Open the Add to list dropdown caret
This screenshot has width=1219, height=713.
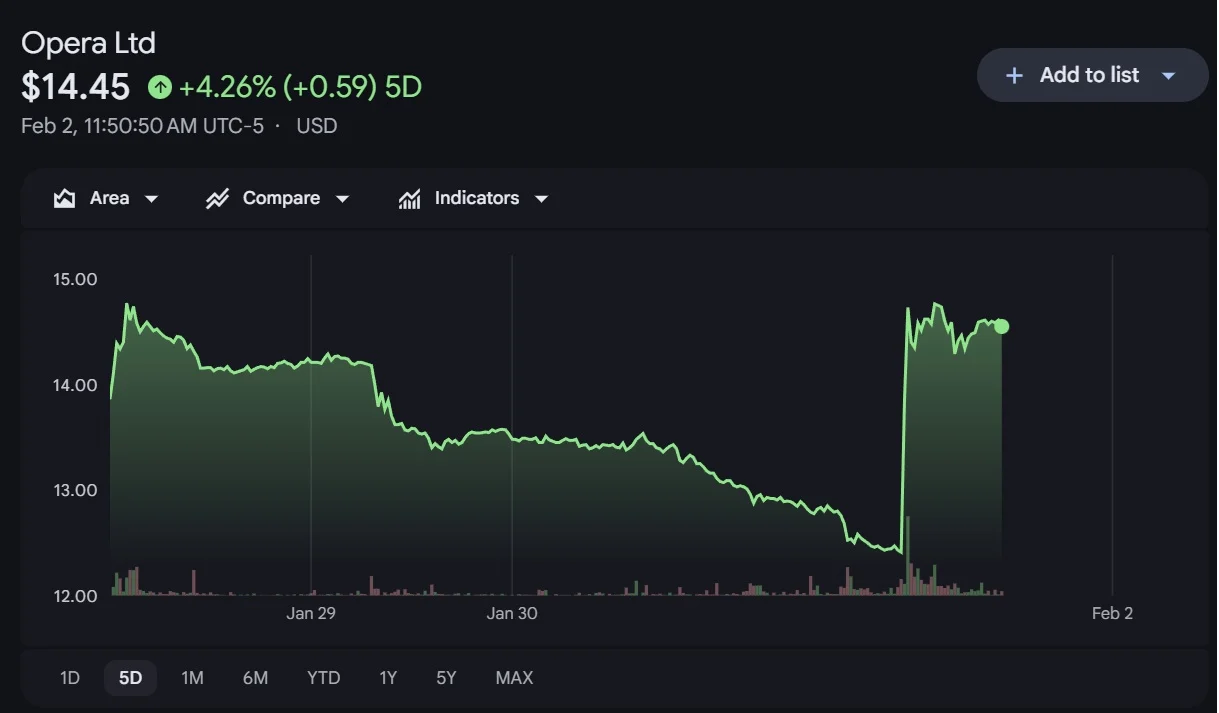click(1168, 76)
